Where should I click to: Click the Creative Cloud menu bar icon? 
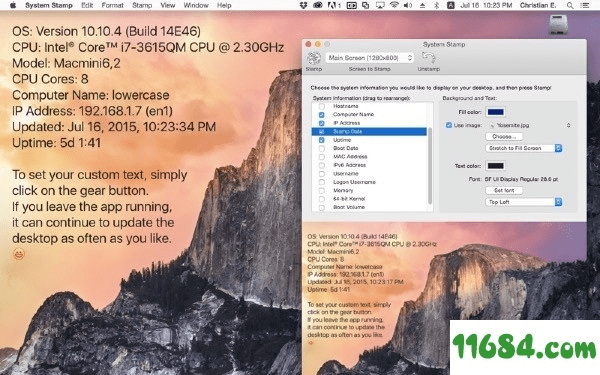(318, 5)
